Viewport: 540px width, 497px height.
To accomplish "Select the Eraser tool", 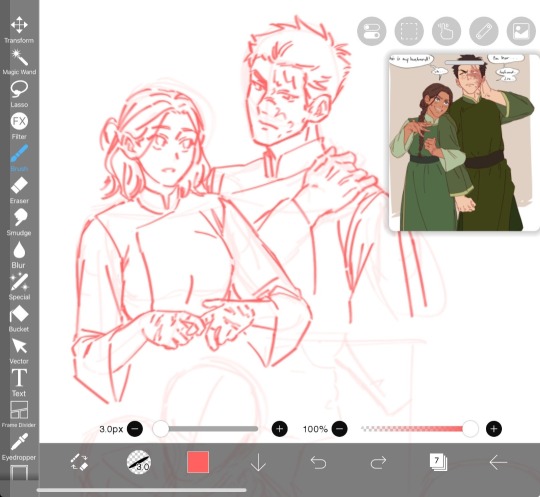I will point(19,190).
